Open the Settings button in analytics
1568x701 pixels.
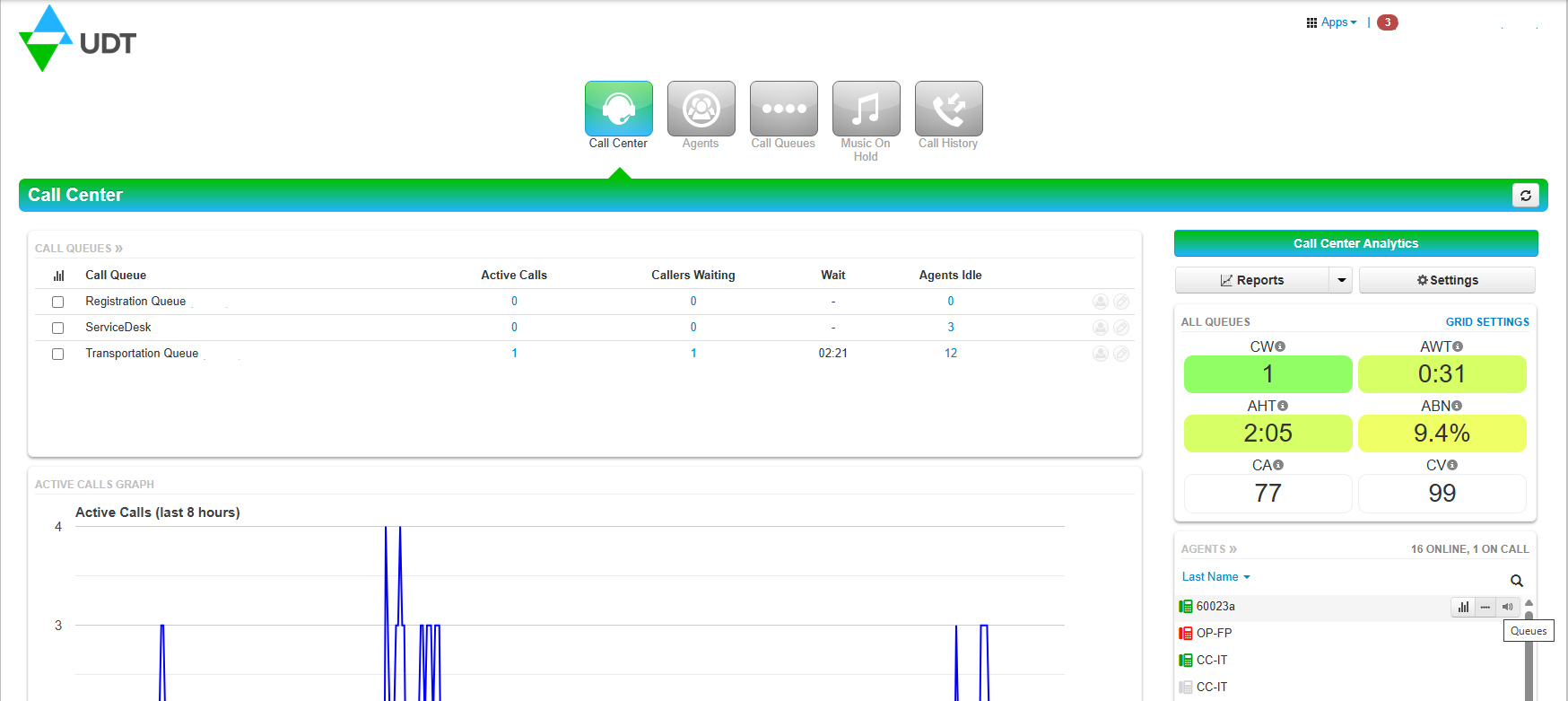[1447, 280]
